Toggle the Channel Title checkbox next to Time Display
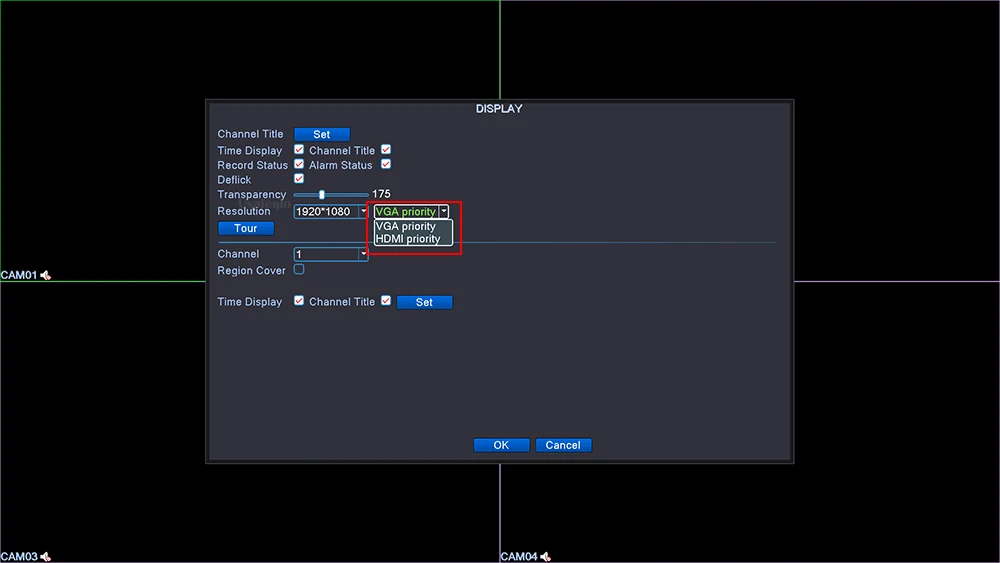 click(x=386, y=149)
